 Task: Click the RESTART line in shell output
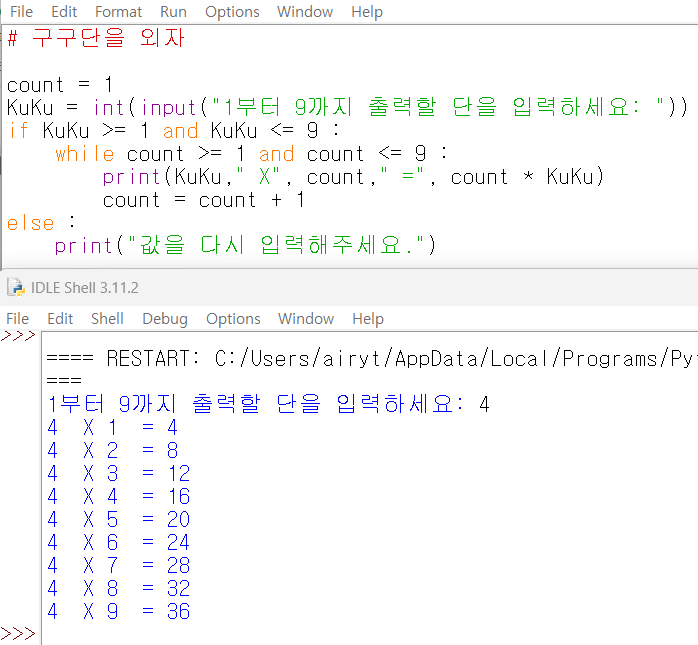tap(372, 358)
